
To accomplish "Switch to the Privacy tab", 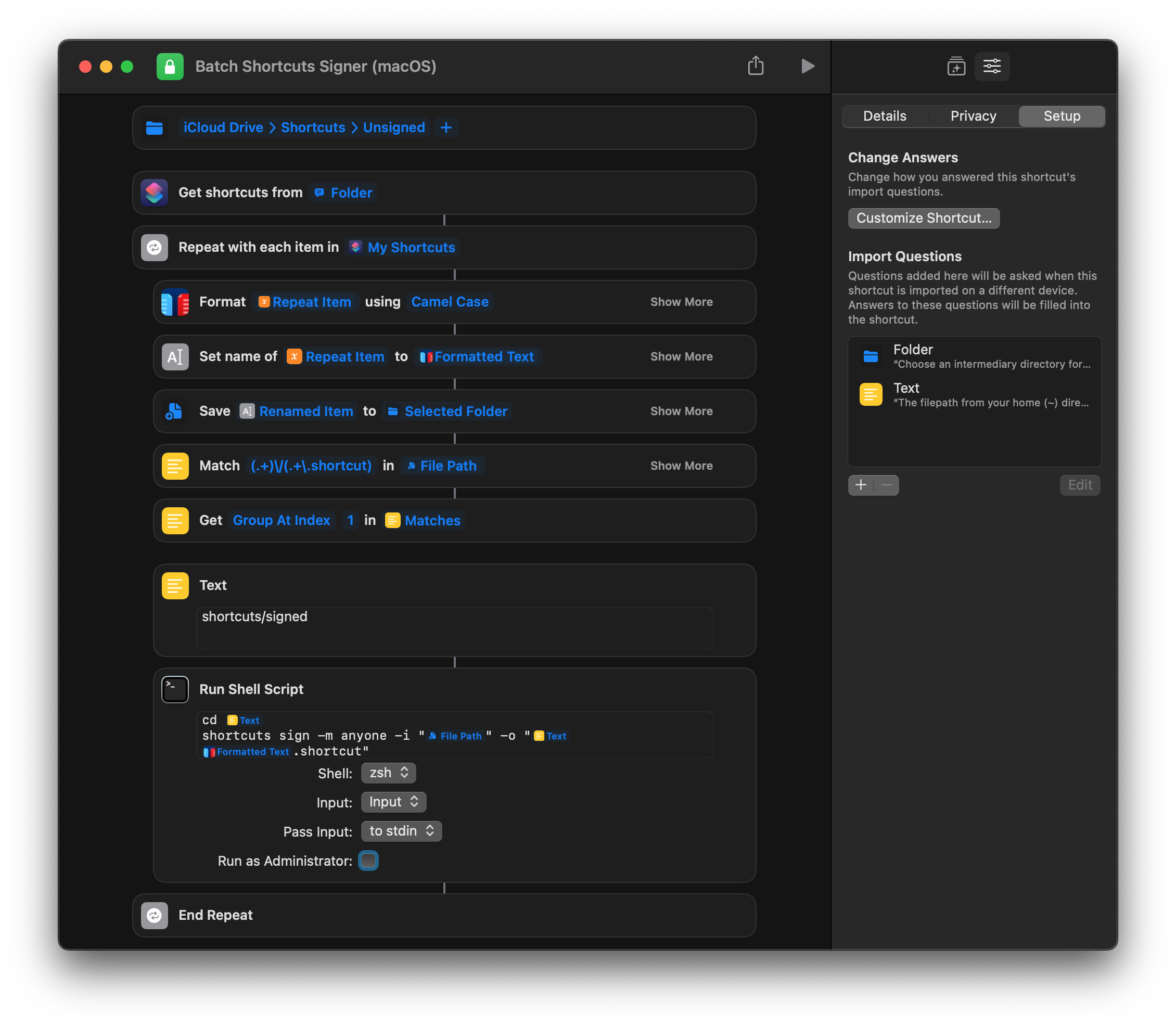I will tap(973, 117).
